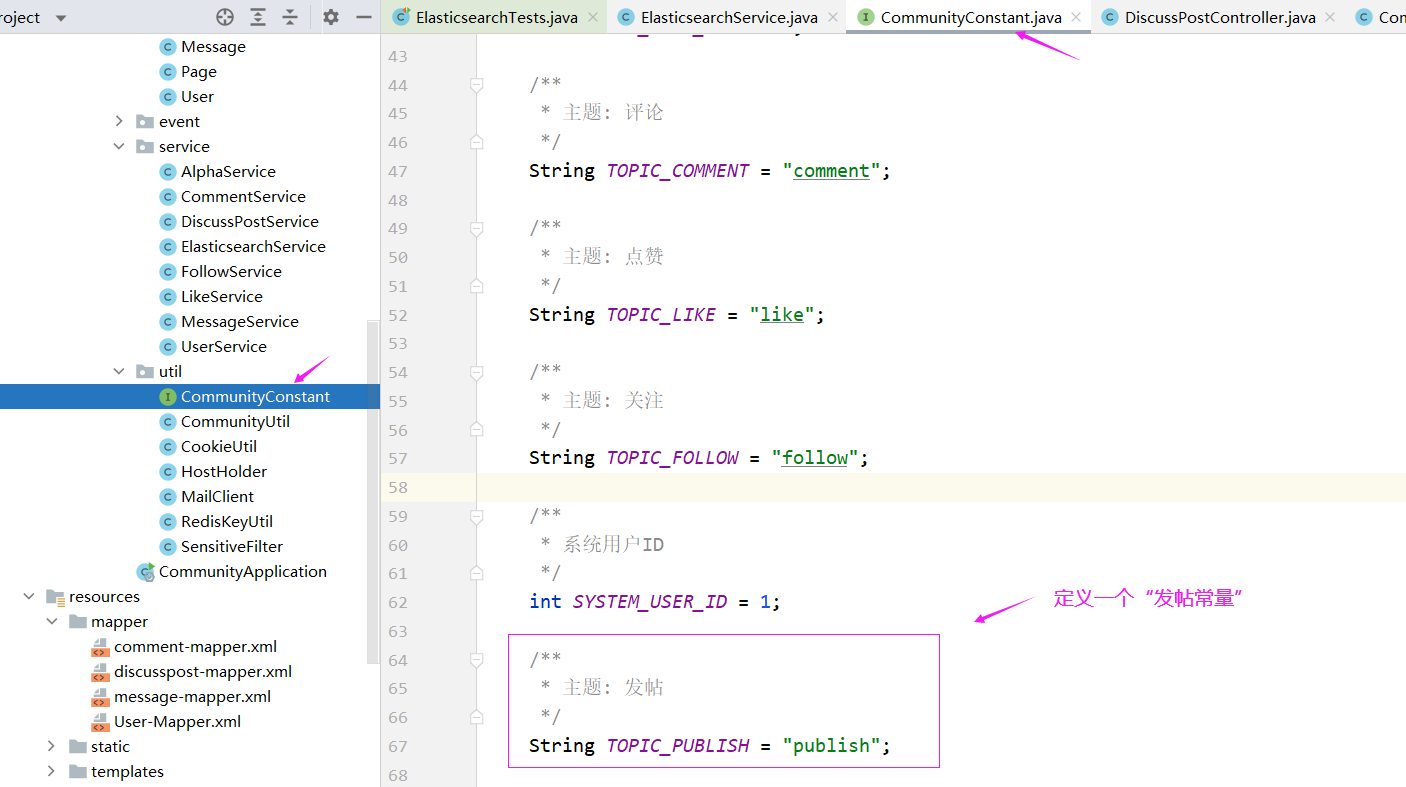The height and width of the screenshot is (787, 1406).
Task: Fold the comment block at line 49
Action: (x=477, y=229)
